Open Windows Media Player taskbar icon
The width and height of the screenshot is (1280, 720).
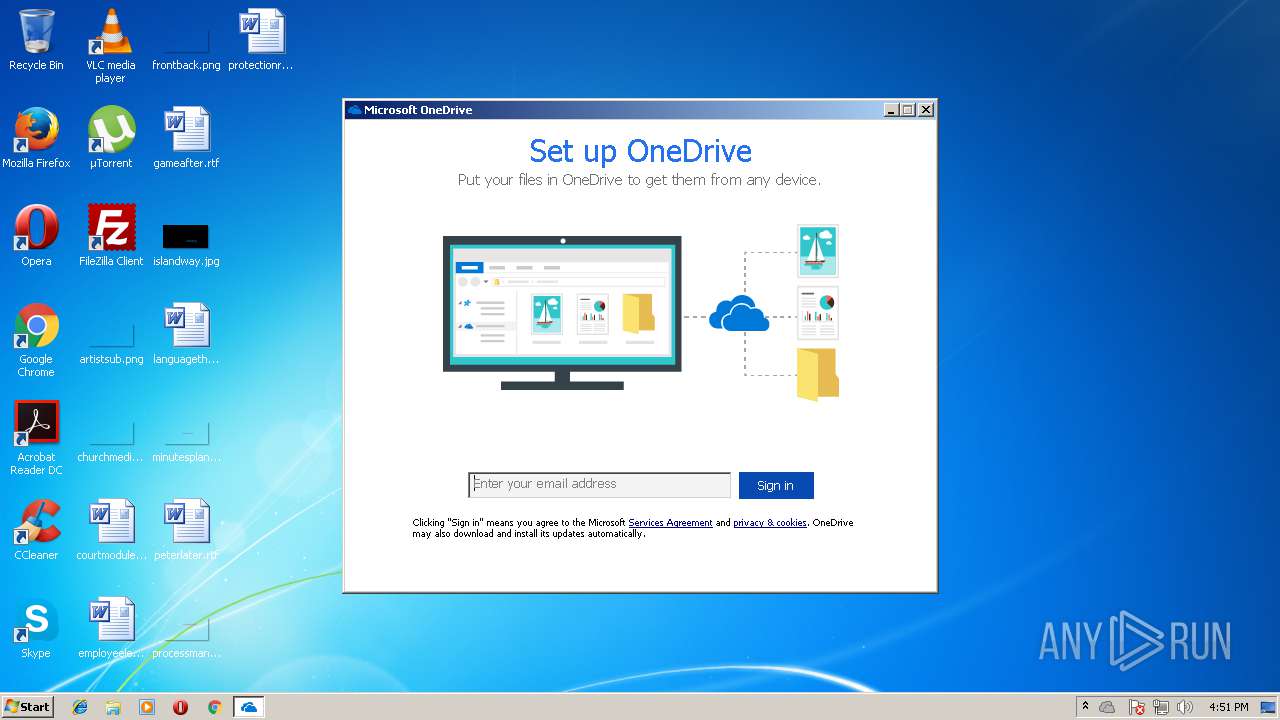(147, 707)
